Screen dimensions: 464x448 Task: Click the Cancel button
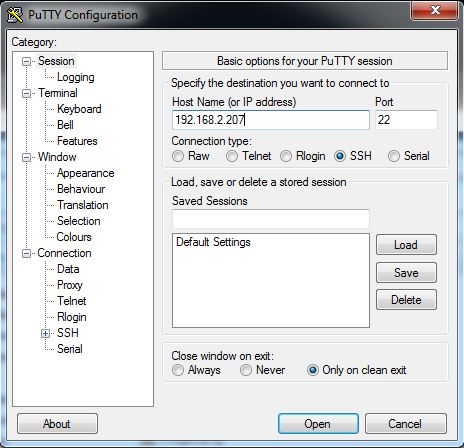click(x=406, y=424)
